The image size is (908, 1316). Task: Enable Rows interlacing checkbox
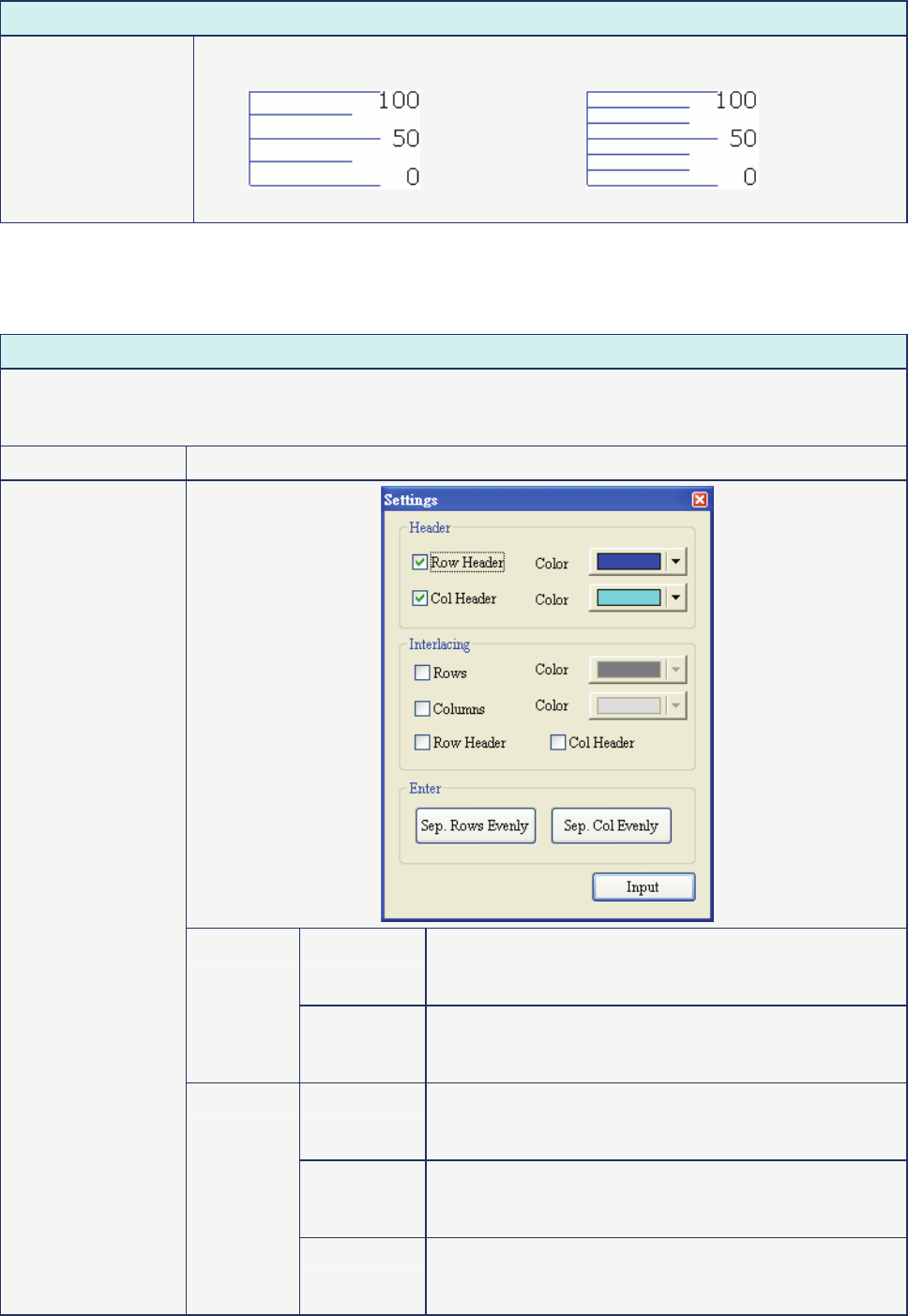[422, 673]
